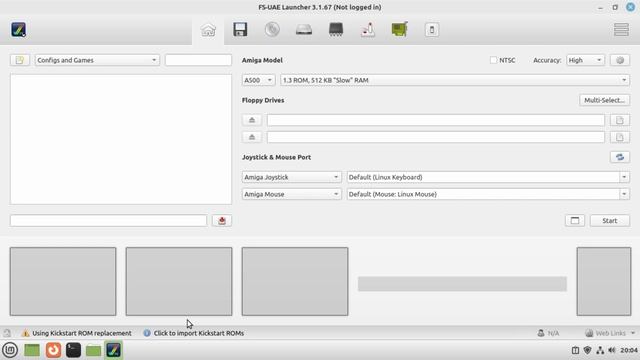Open the Hard Drives tab

pyautogui.click(x=304, y=29)
